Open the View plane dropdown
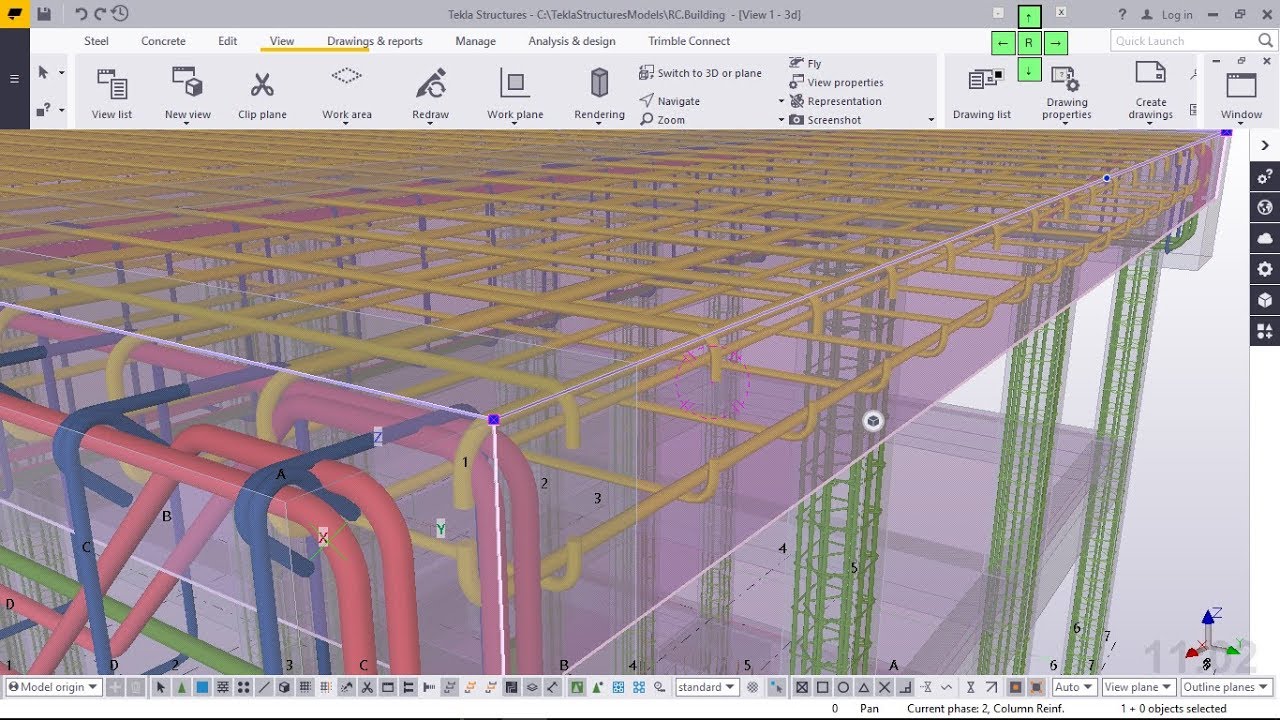This screenshot has height=720, width=1280. (1139, 687)
